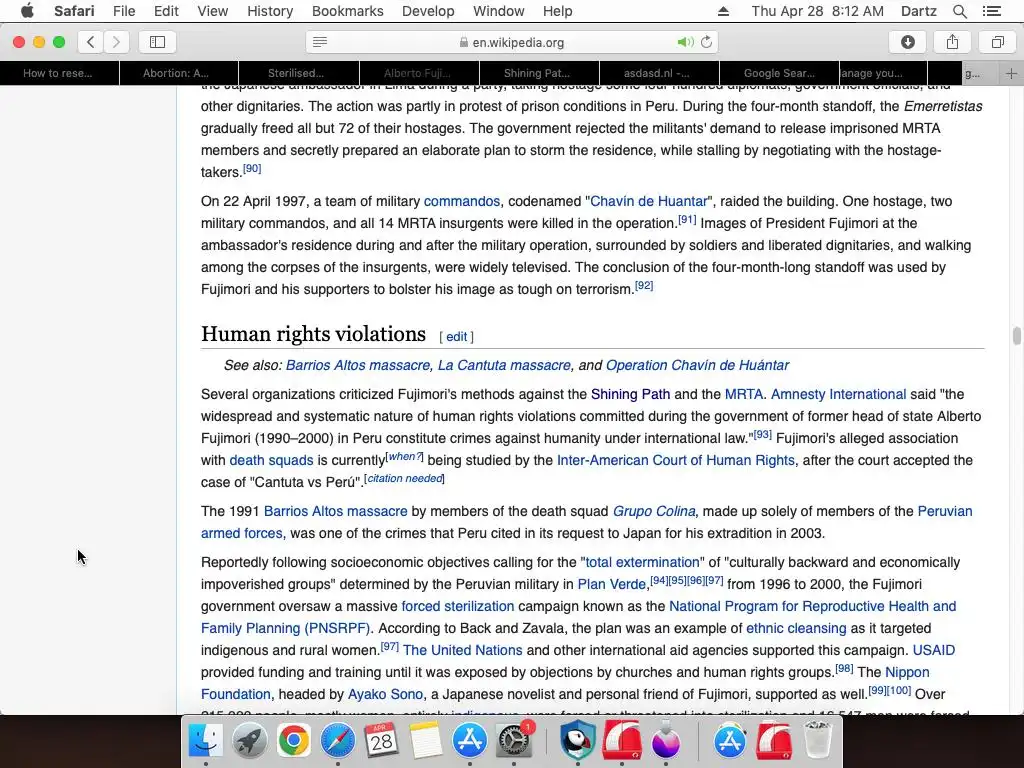The width and height of the screenshot is (1024, 768).
Task: Open Notes from the Dock
Action: 426,741
